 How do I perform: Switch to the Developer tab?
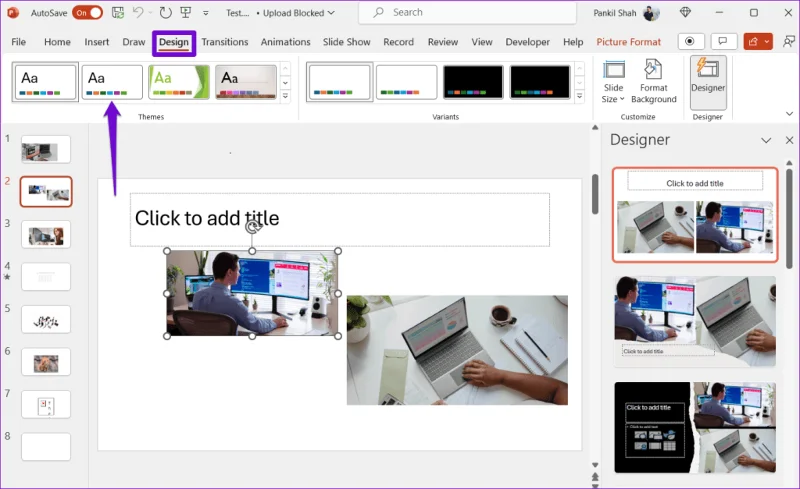[x=528, y=42]
